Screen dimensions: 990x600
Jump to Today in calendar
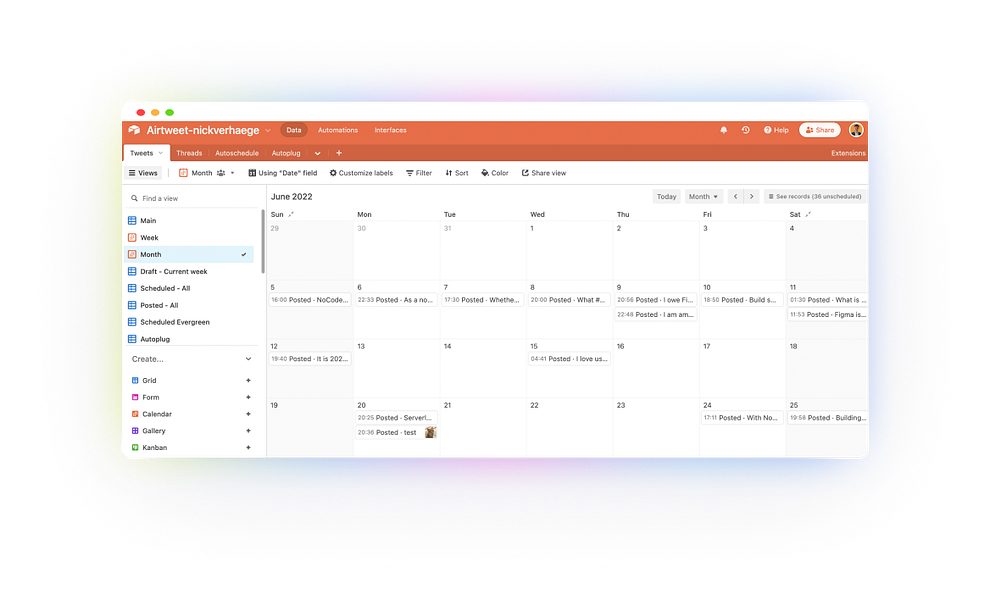click(x=666, y=196)
